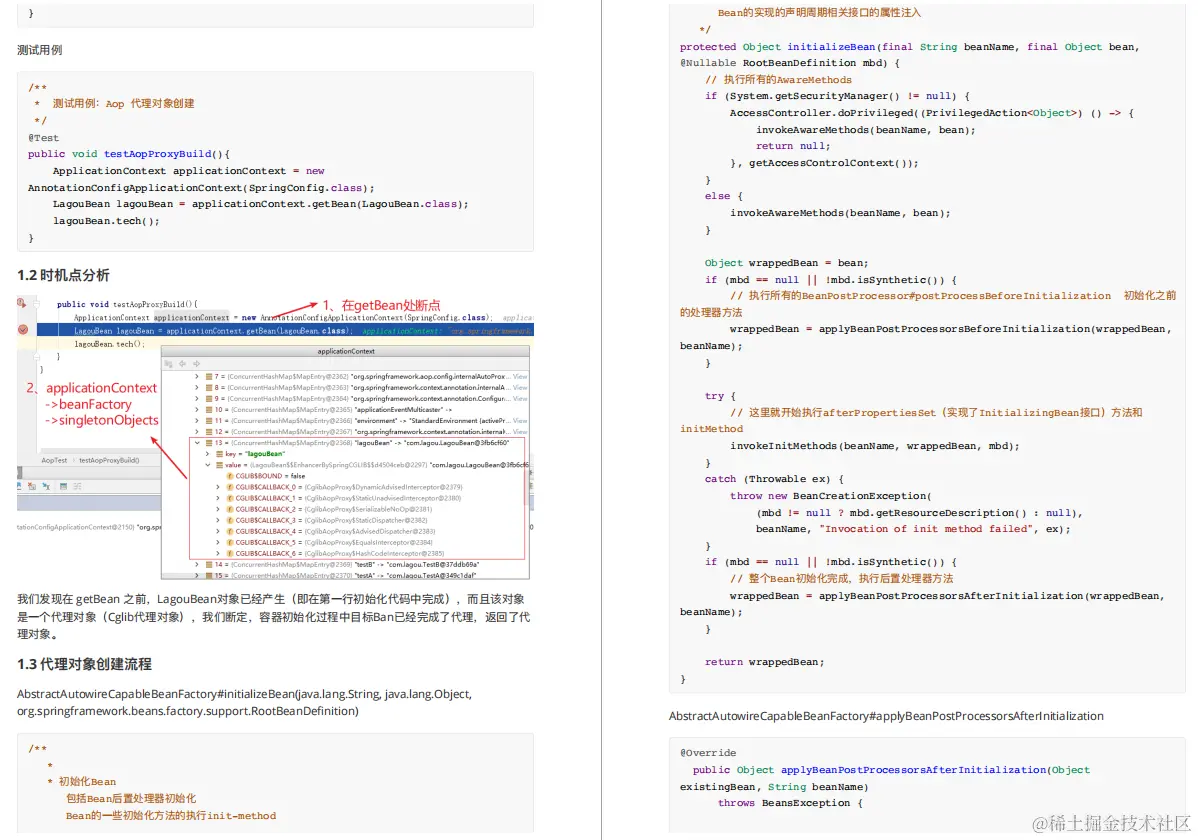Click the table-view icon in the debugger toolbar

63,486
